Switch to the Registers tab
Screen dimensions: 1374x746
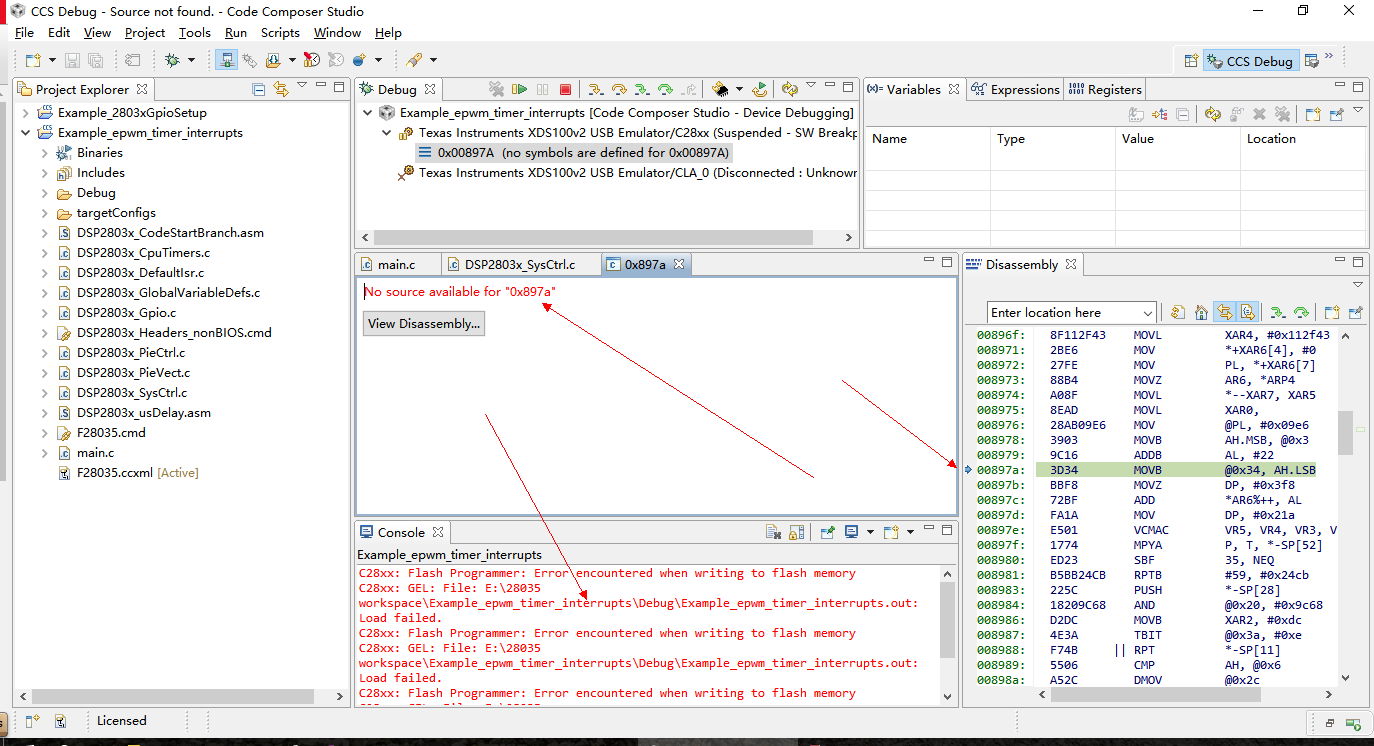(1105, 89)
